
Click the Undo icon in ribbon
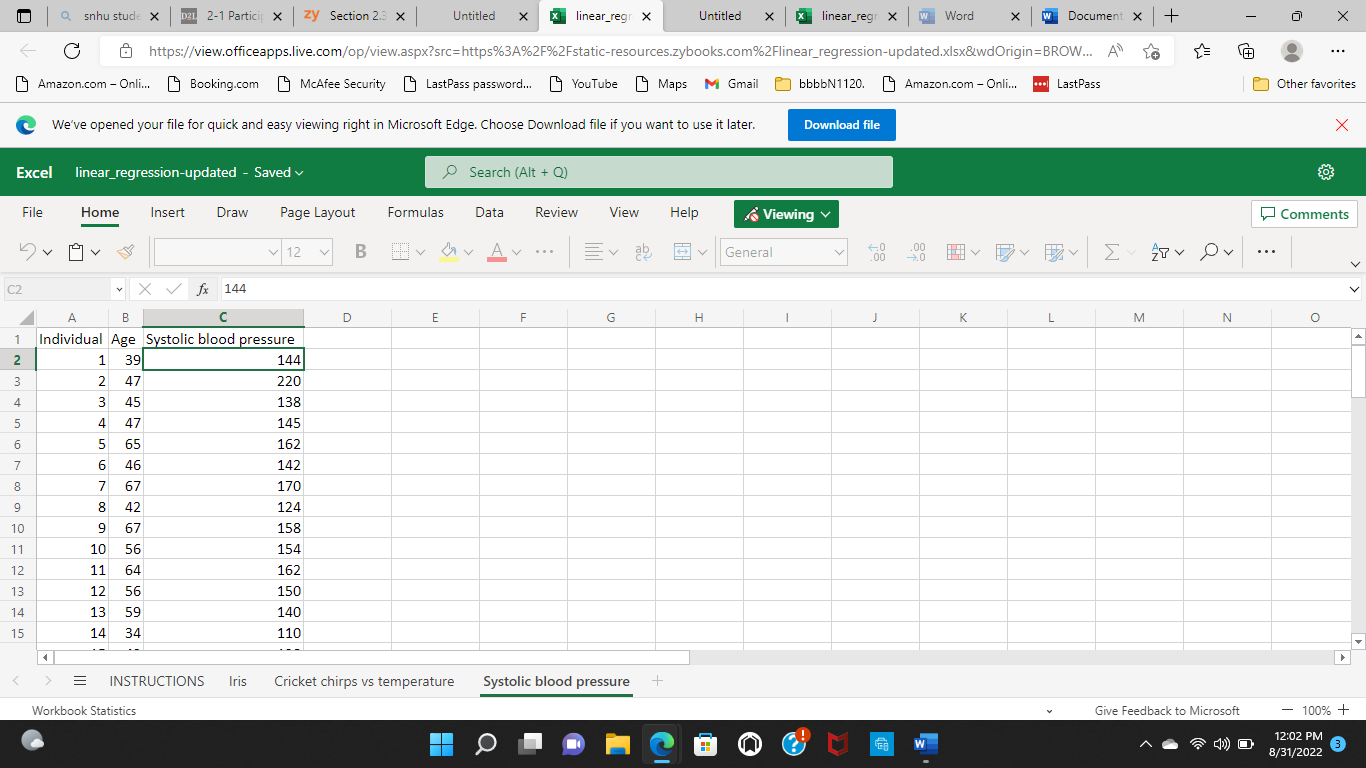pyautogui.click(x=28, y=252)
